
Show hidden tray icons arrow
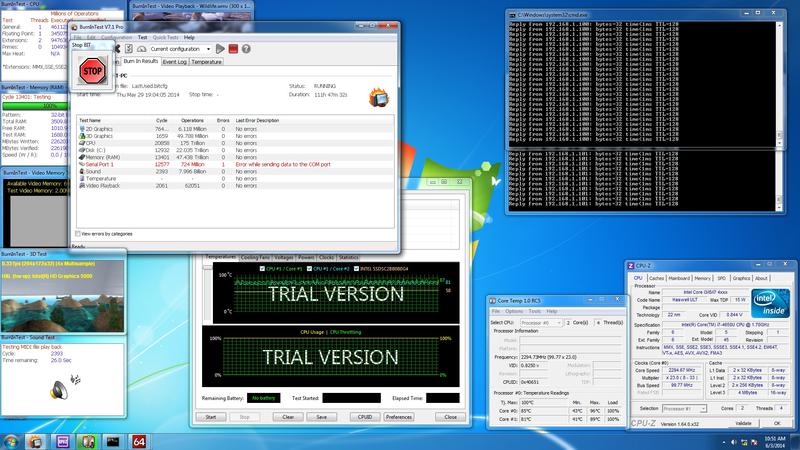coord(723,442)
